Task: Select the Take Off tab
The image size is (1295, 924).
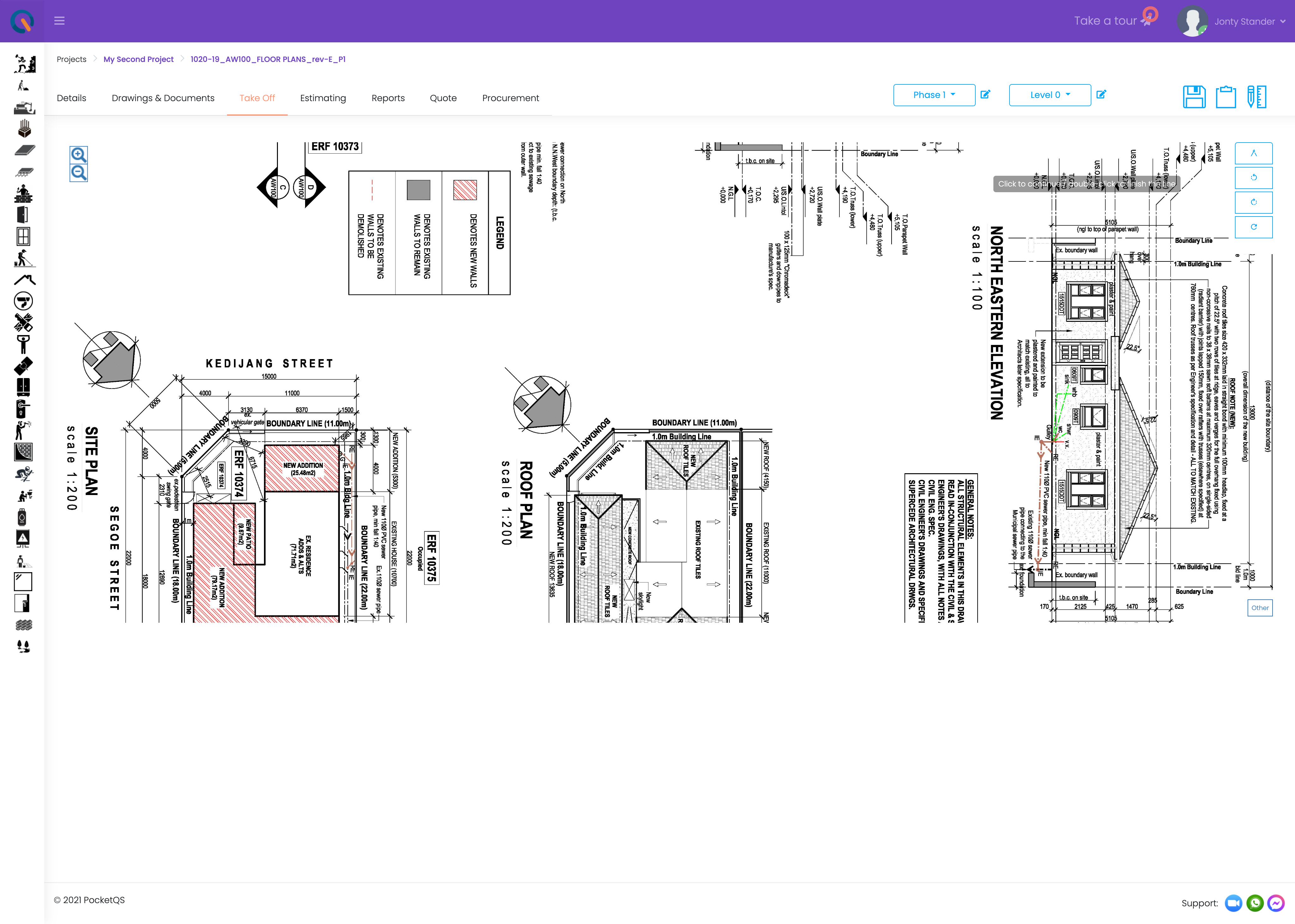Action: pos(257,98)
